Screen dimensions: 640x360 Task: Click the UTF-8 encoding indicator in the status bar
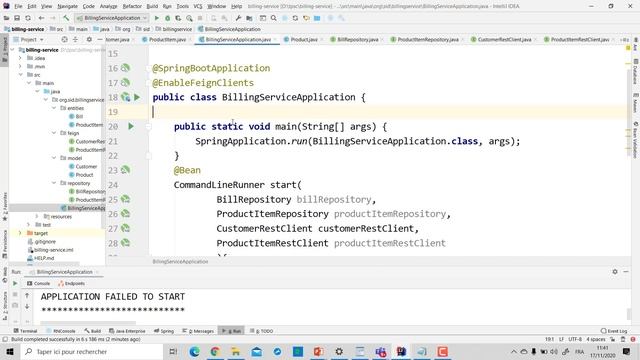click(575, 339)
